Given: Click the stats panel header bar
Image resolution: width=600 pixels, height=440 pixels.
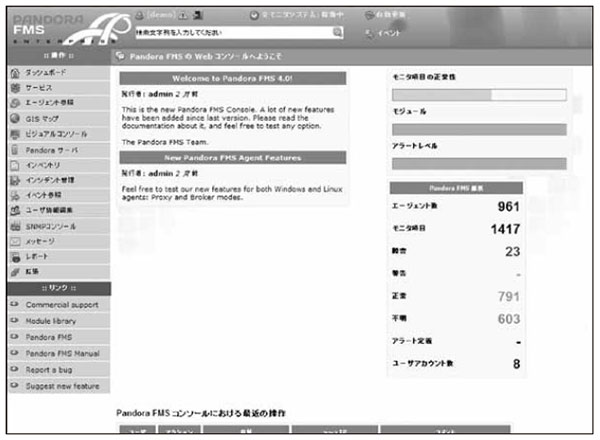Looking at the screenshot, I should pyautogui.click(x=456, y=188).
